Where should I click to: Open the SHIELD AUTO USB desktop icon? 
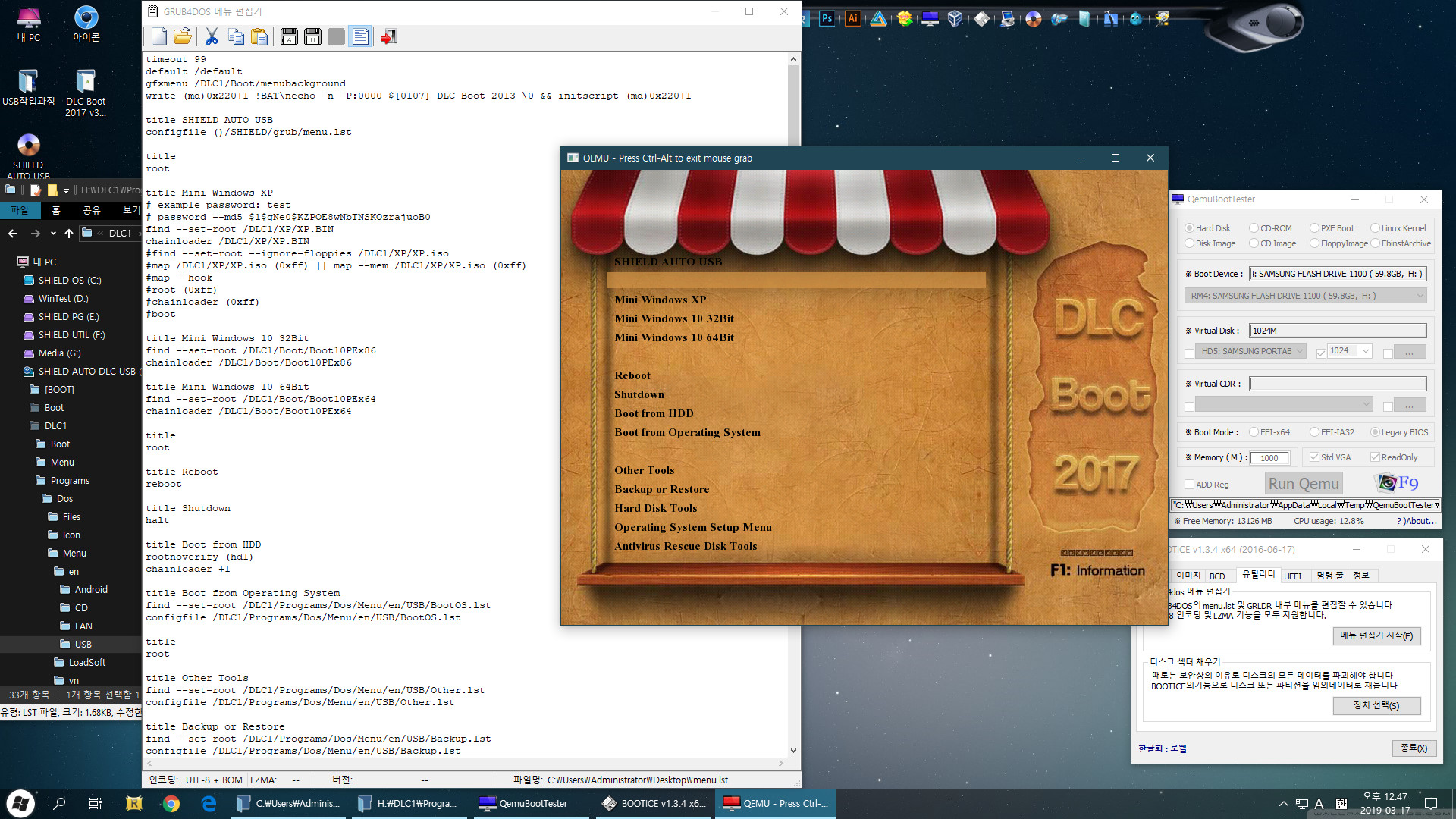pyautogui.click(x=28, y=156)
